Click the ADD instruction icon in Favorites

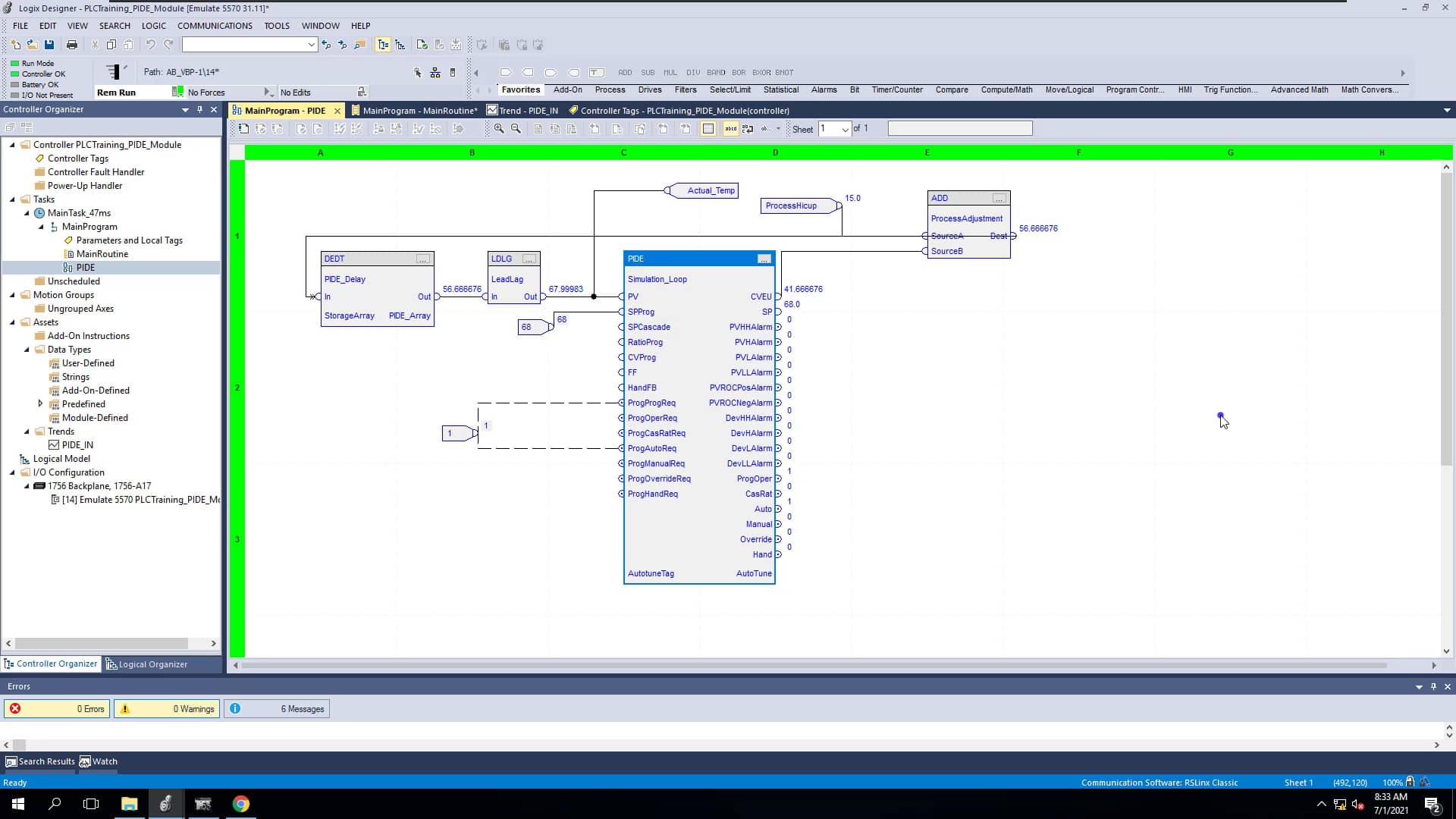coord(625,73)
